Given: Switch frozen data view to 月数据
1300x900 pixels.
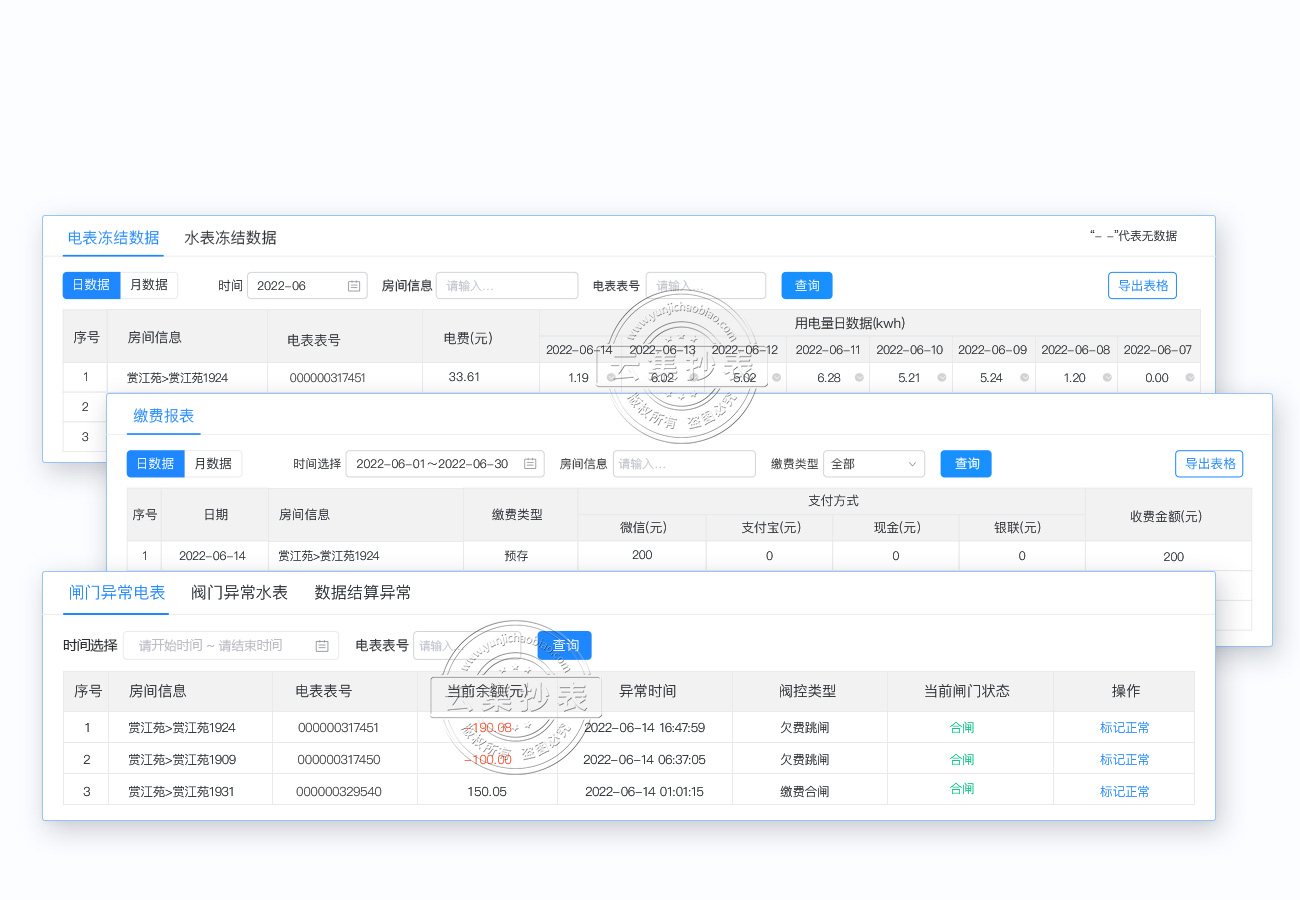Looking at the screenshot, I should coord(149,285).
